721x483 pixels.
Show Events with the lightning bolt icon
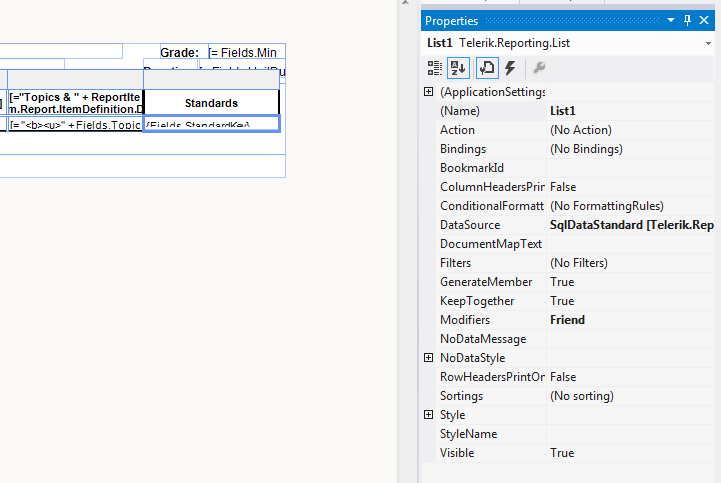pyautogui.click(x=510, y=68)
